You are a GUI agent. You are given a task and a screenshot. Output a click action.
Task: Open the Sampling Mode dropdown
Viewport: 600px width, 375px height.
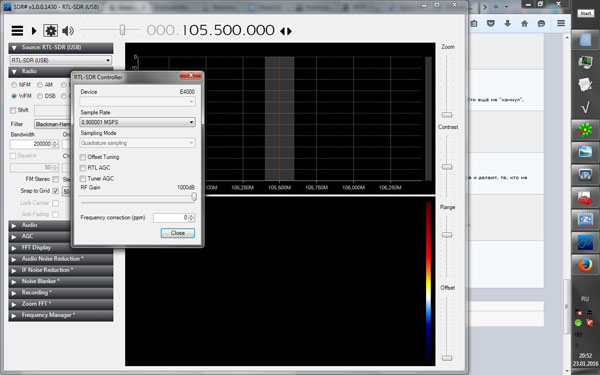[x=137, y=143]
